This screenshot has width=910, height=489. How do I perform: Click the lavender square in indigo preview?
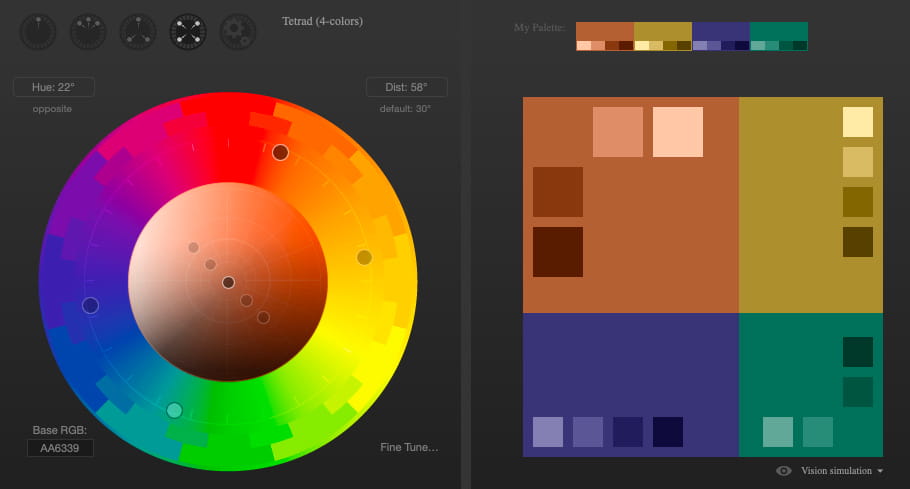[548, 432]
